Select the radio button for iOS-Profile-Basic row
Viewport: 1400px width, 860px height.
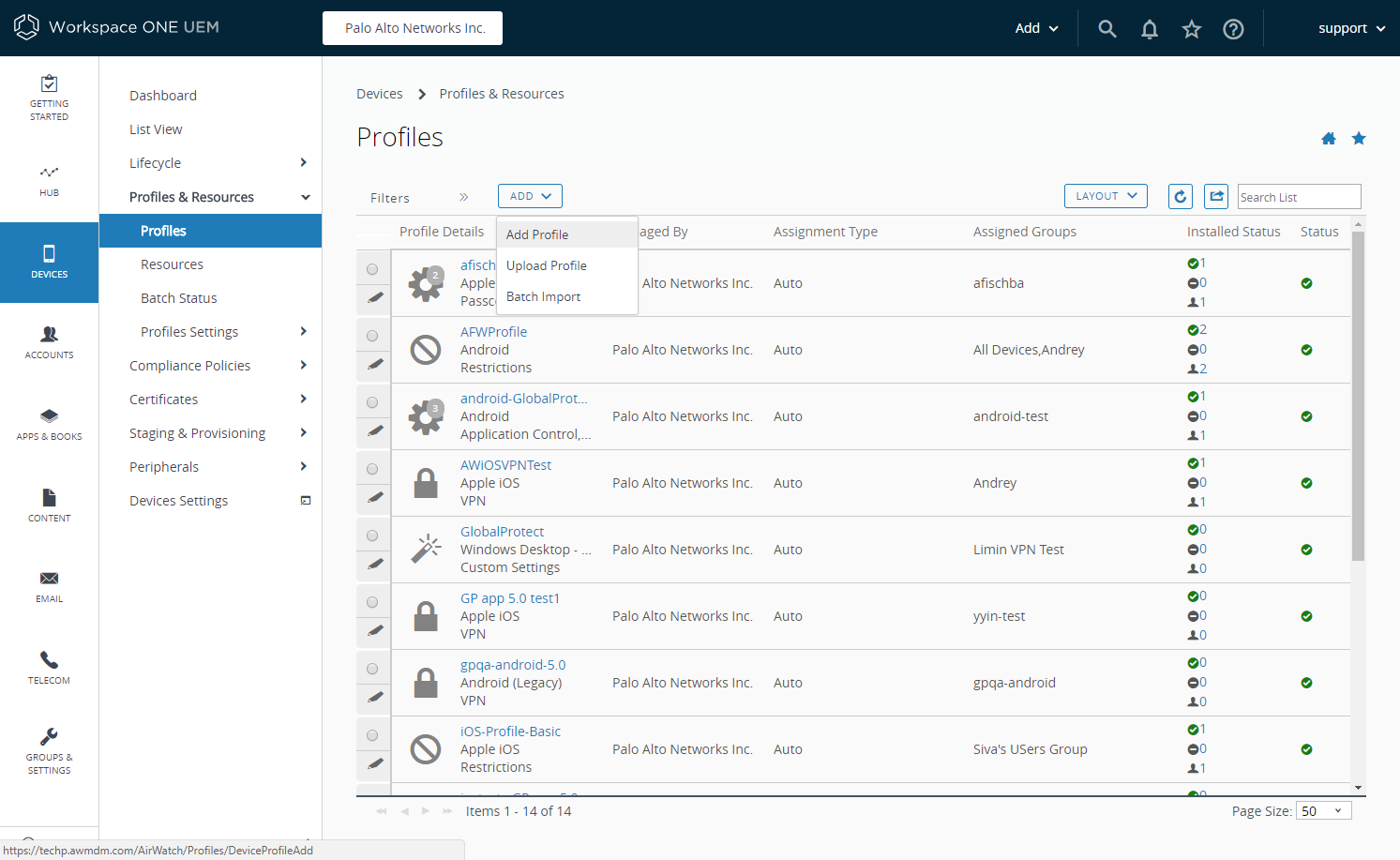[x=372, y=735]
